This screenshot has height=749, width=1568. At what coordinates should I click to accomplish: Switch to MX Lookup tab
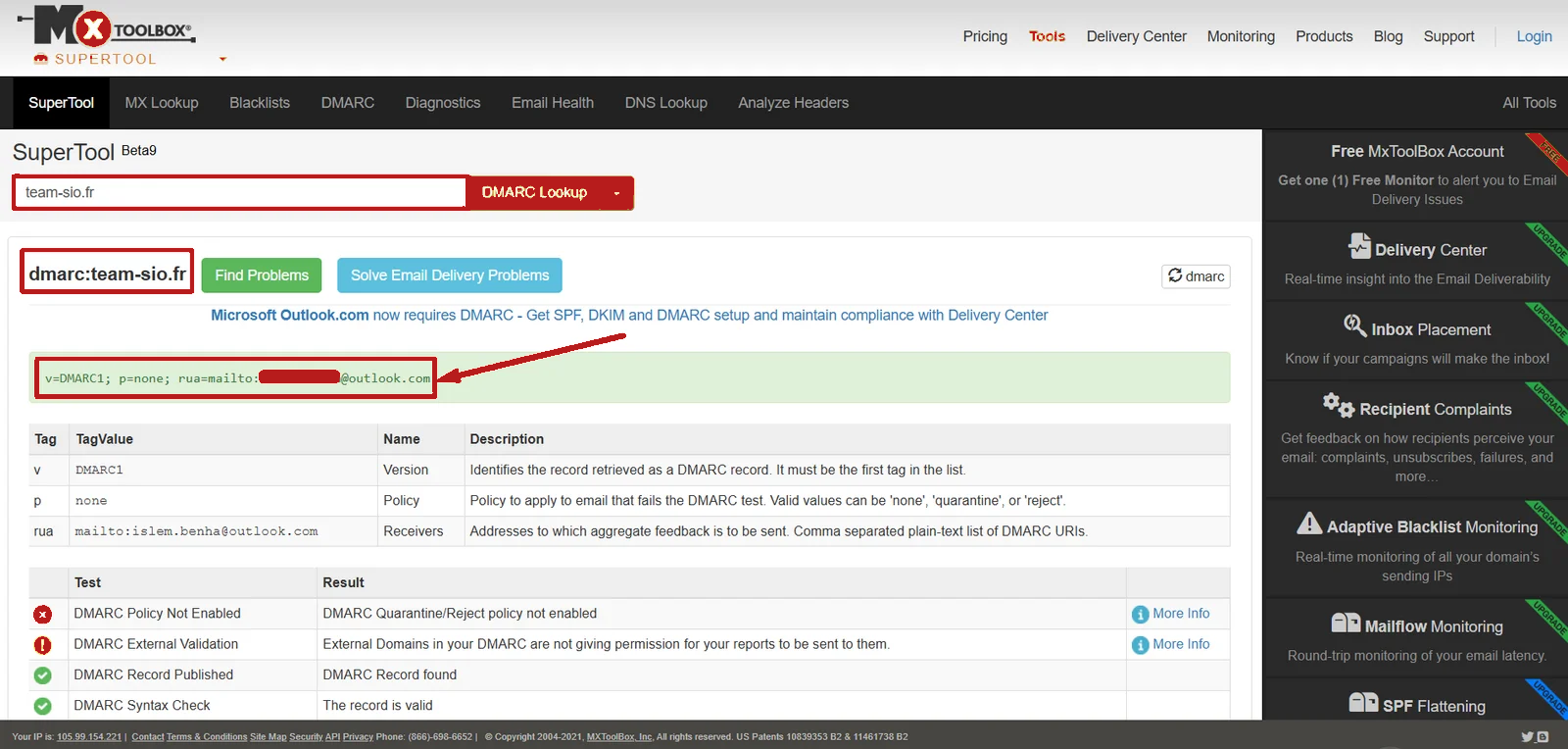coord(162,103)
